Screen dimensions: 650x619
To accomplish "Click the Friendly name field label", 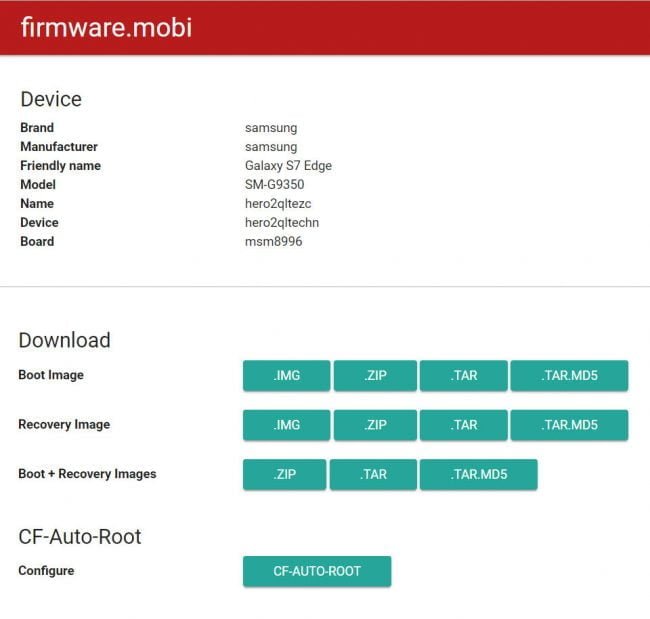I will coord(61,165).
